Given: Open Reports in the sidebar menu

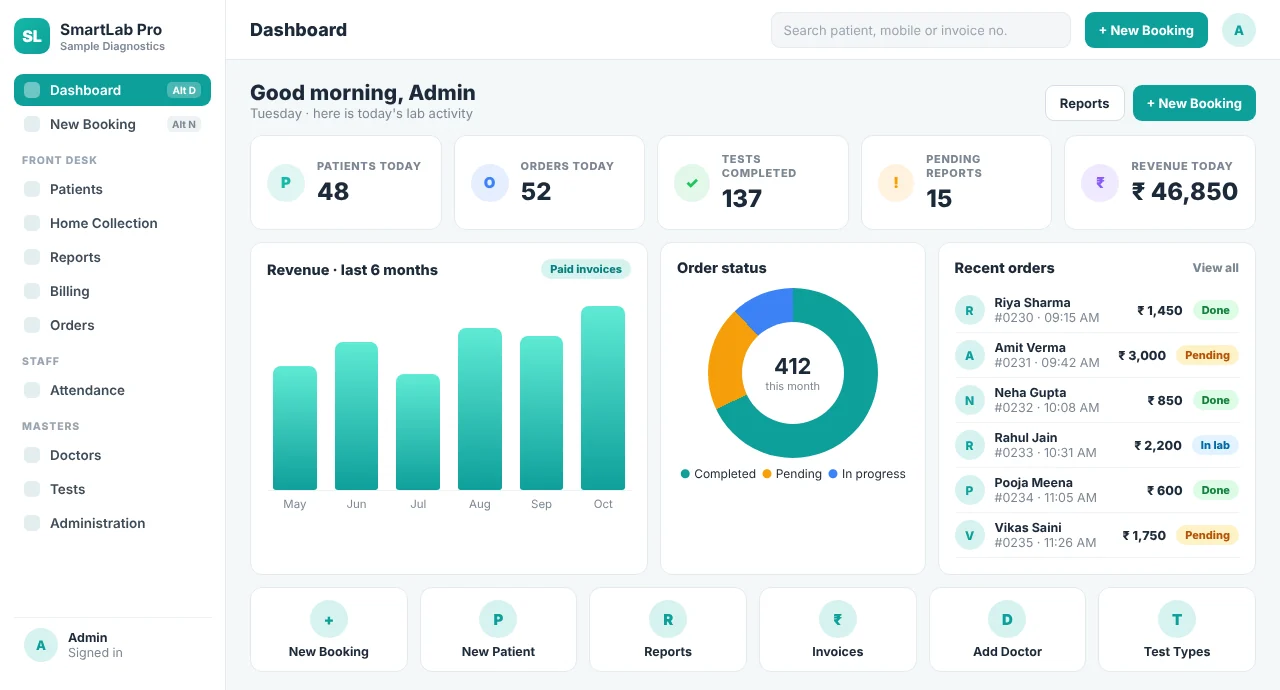Looking at the screenshot, I should pos(112,257).
